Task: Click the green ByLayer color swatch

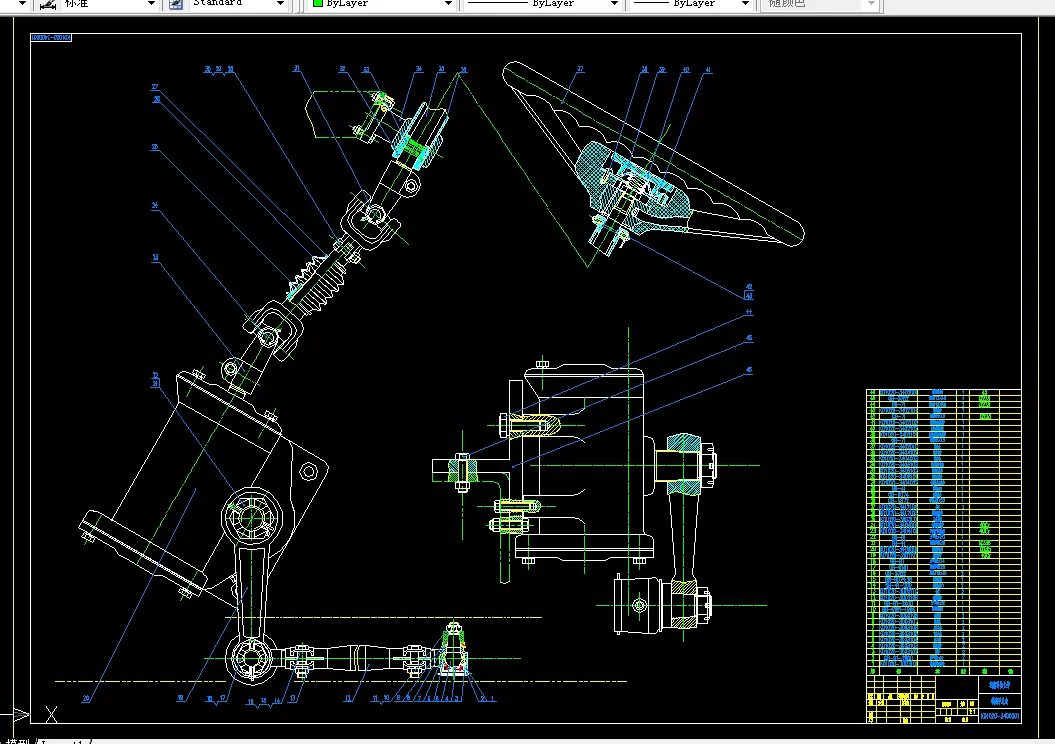Action: coord(318,3)
